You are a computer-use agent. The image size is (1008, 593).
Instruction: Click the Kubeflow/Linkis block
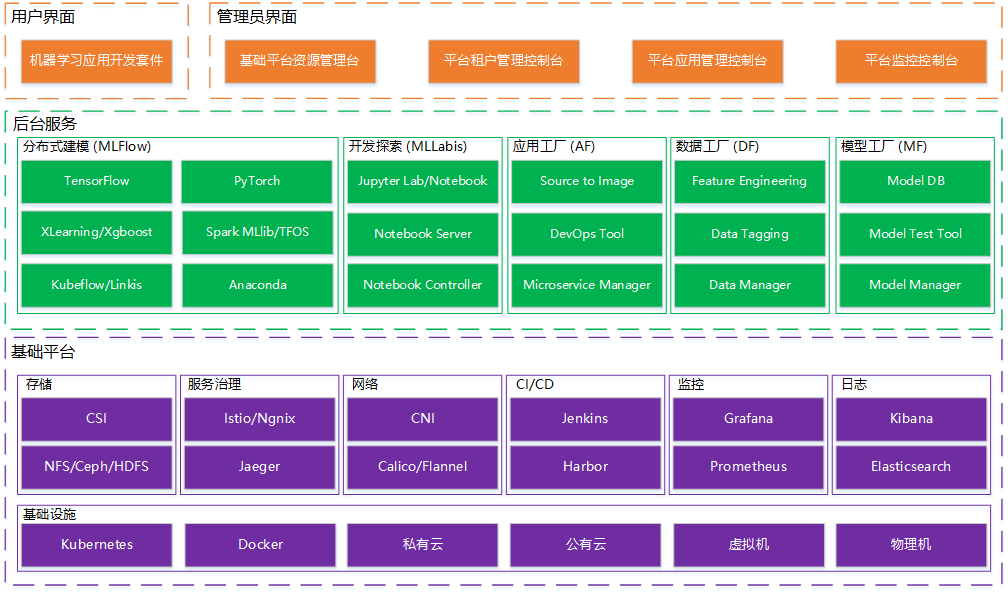[x=96, y=285]
